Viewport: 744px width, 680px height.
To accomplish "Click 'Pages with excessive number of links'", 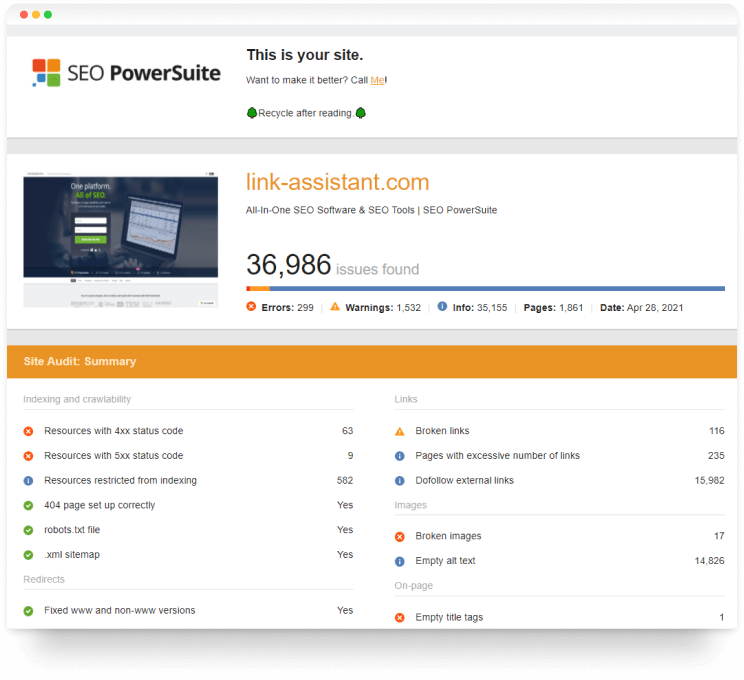I will pyautogui.click(x=498, y=456).
